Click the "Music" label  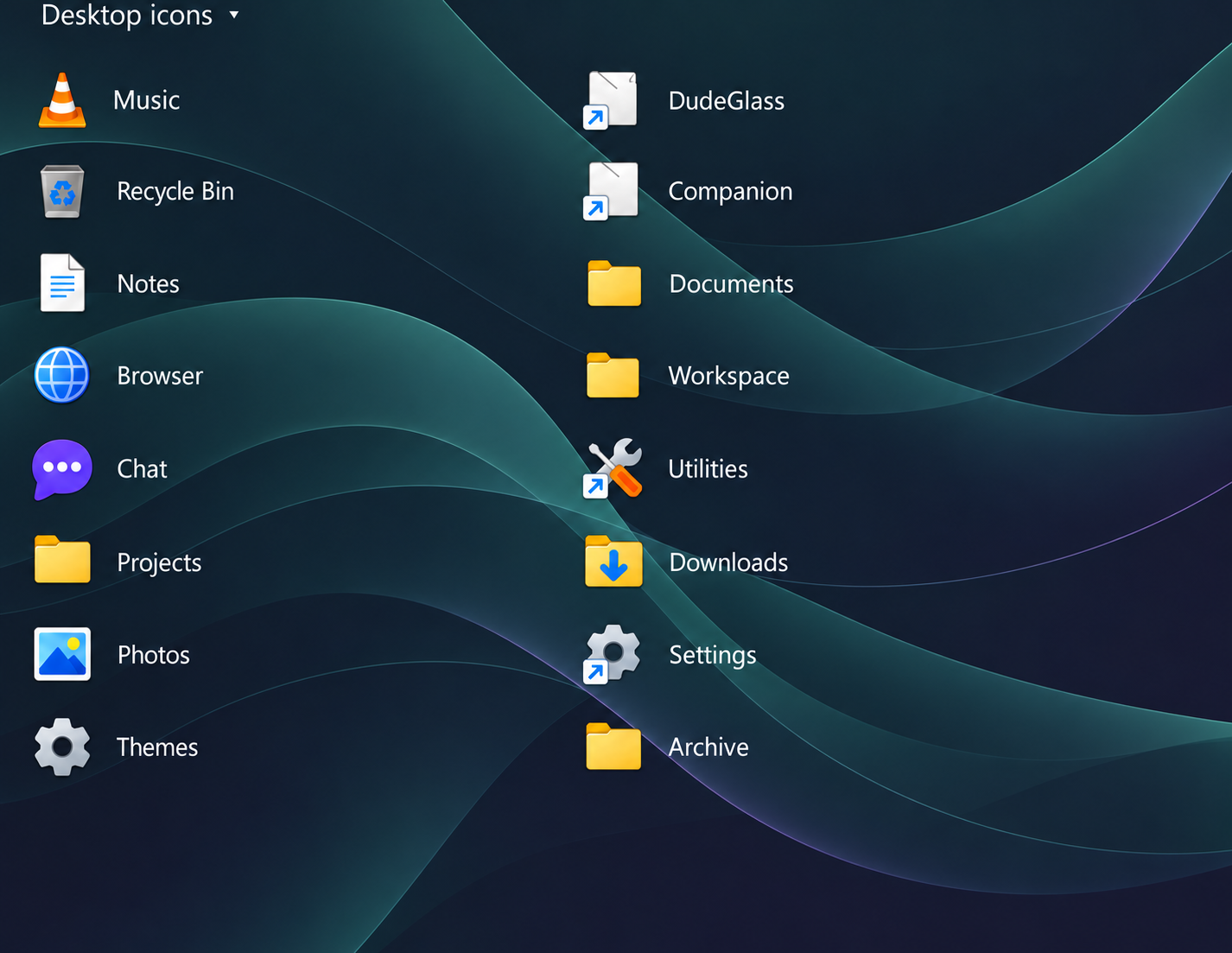tap(146, 100)
